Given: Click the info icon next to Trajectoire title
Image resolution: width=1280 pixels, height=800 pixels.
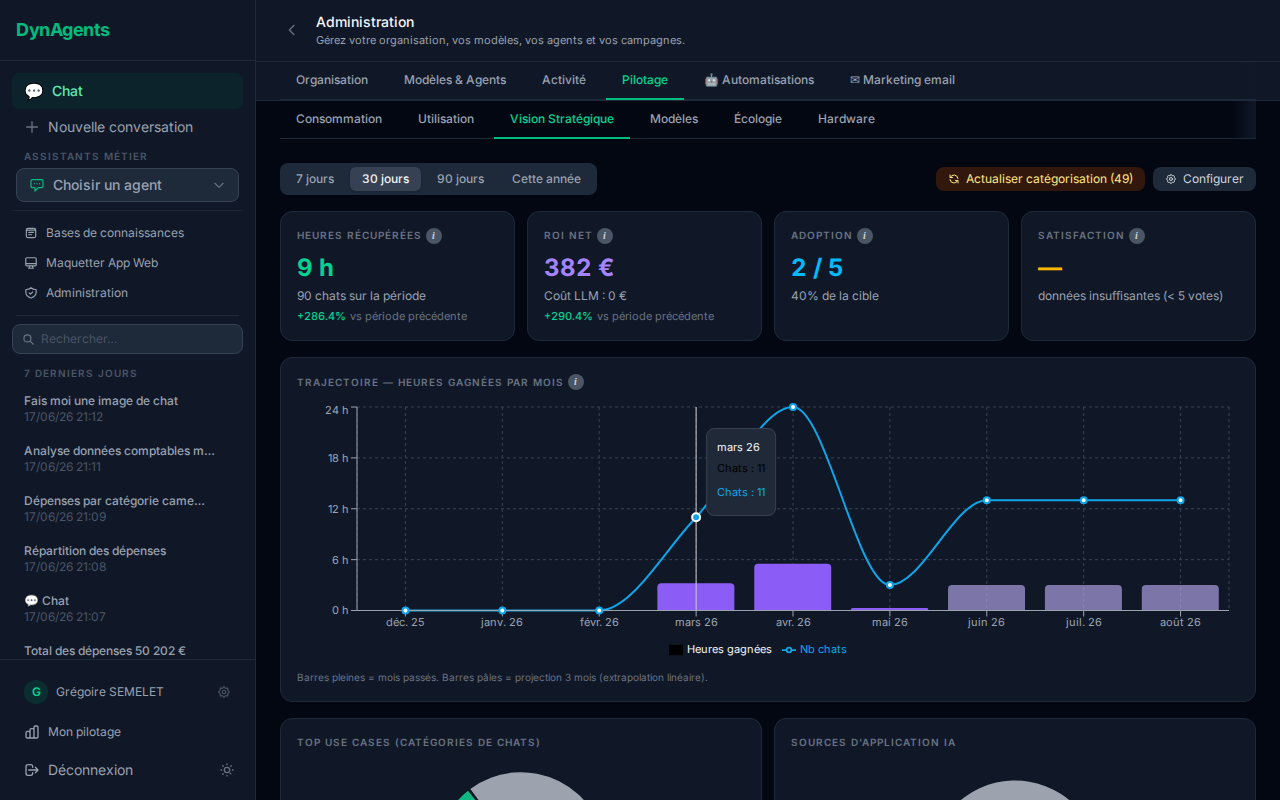Looking at the screenshot, I should point(576,382).
